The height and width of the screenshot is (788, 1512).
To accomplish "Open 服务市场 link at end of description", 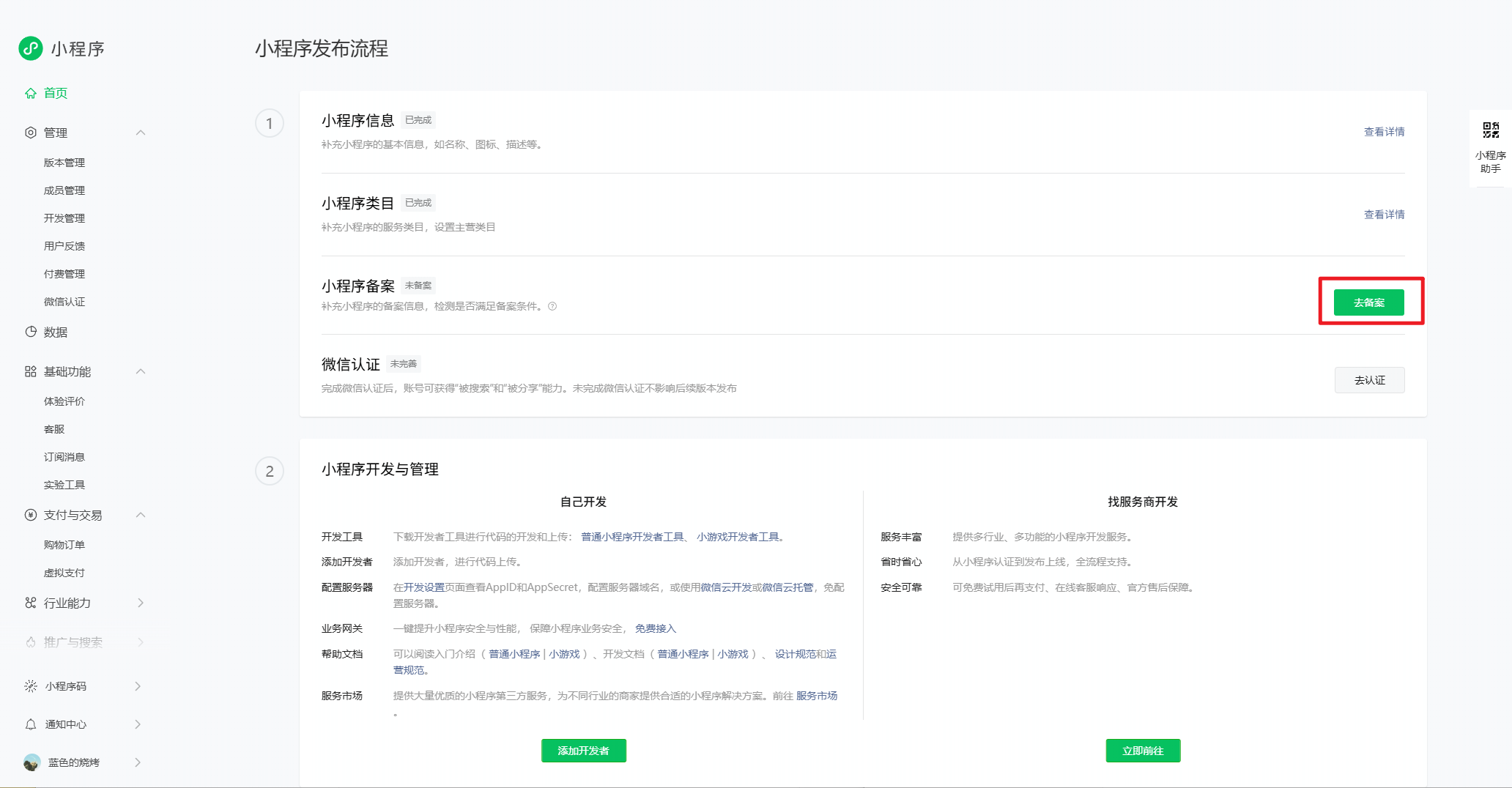I will click(x=817, y=696).
